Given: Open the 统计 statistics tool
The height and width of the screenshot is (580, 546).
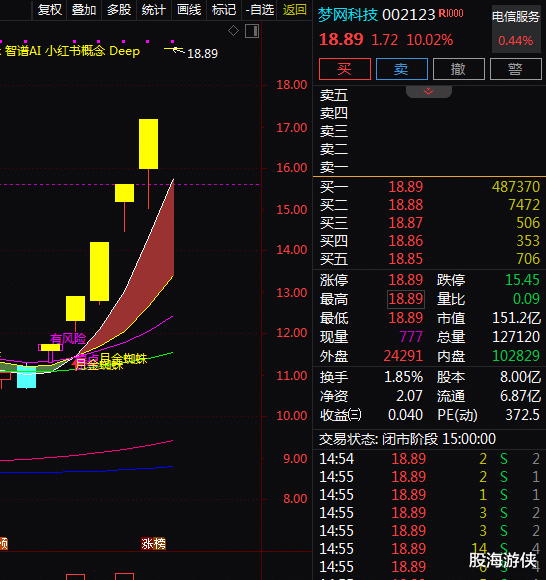Looking at the screenshot, I should (x=154, y=10).
